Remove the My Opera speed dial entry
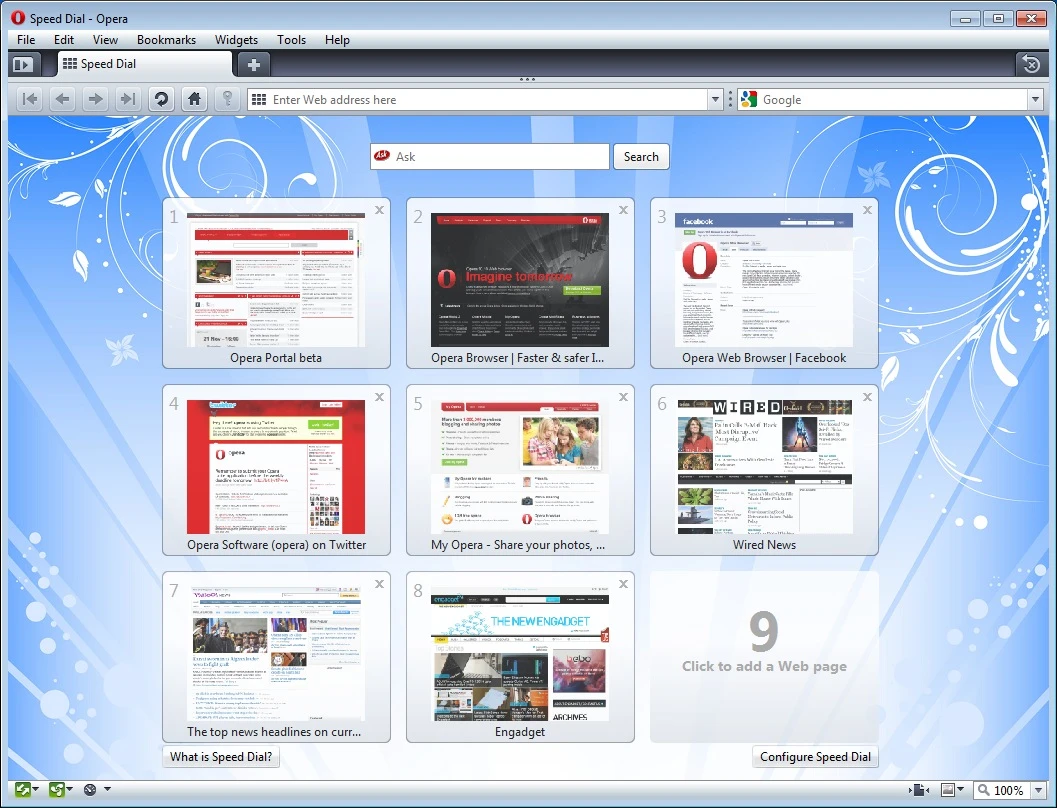The height and width of the screenshot is (808, 1057). click(x=624, y=397)
